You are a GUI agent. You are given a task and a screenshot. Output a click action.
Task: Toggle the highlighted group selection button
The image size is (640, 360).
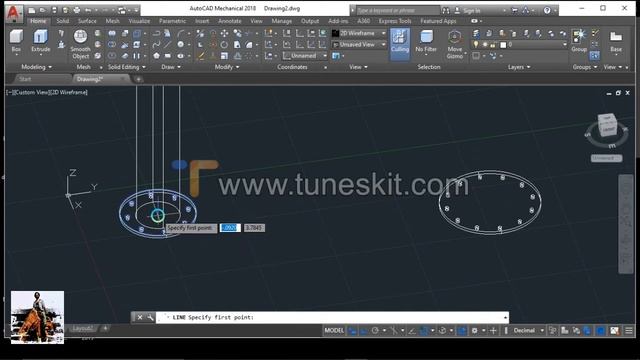pos(595,55)
